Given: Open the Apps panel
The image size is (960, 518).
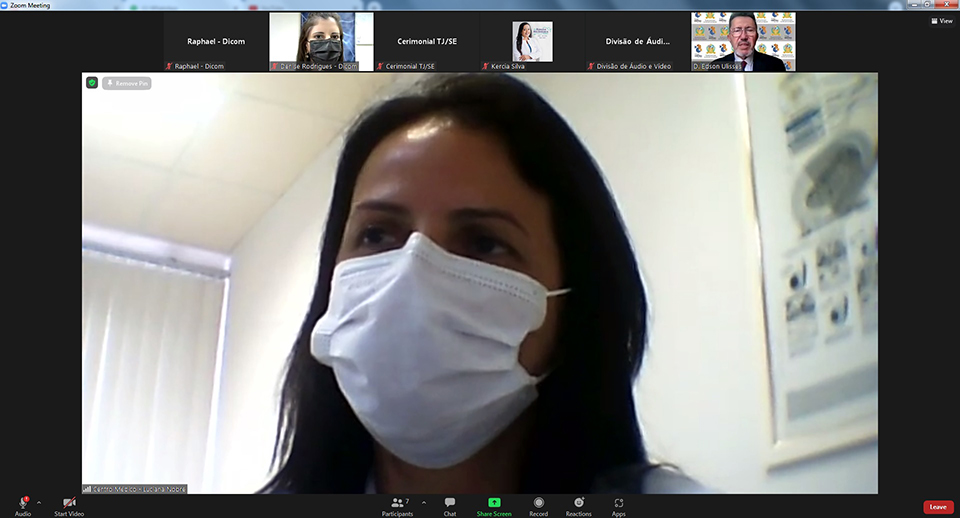Looking at the screenshot, I should [619, 502].
